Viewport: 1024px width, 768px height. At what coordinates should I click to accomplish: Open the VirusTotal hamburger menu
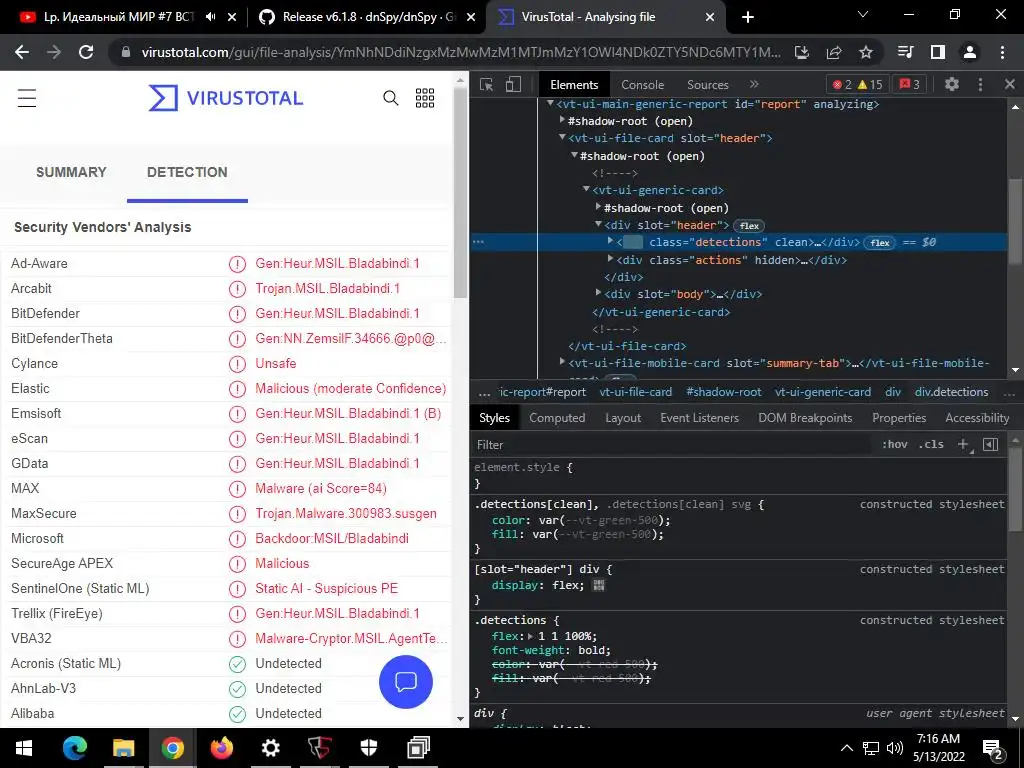[27, 98]
